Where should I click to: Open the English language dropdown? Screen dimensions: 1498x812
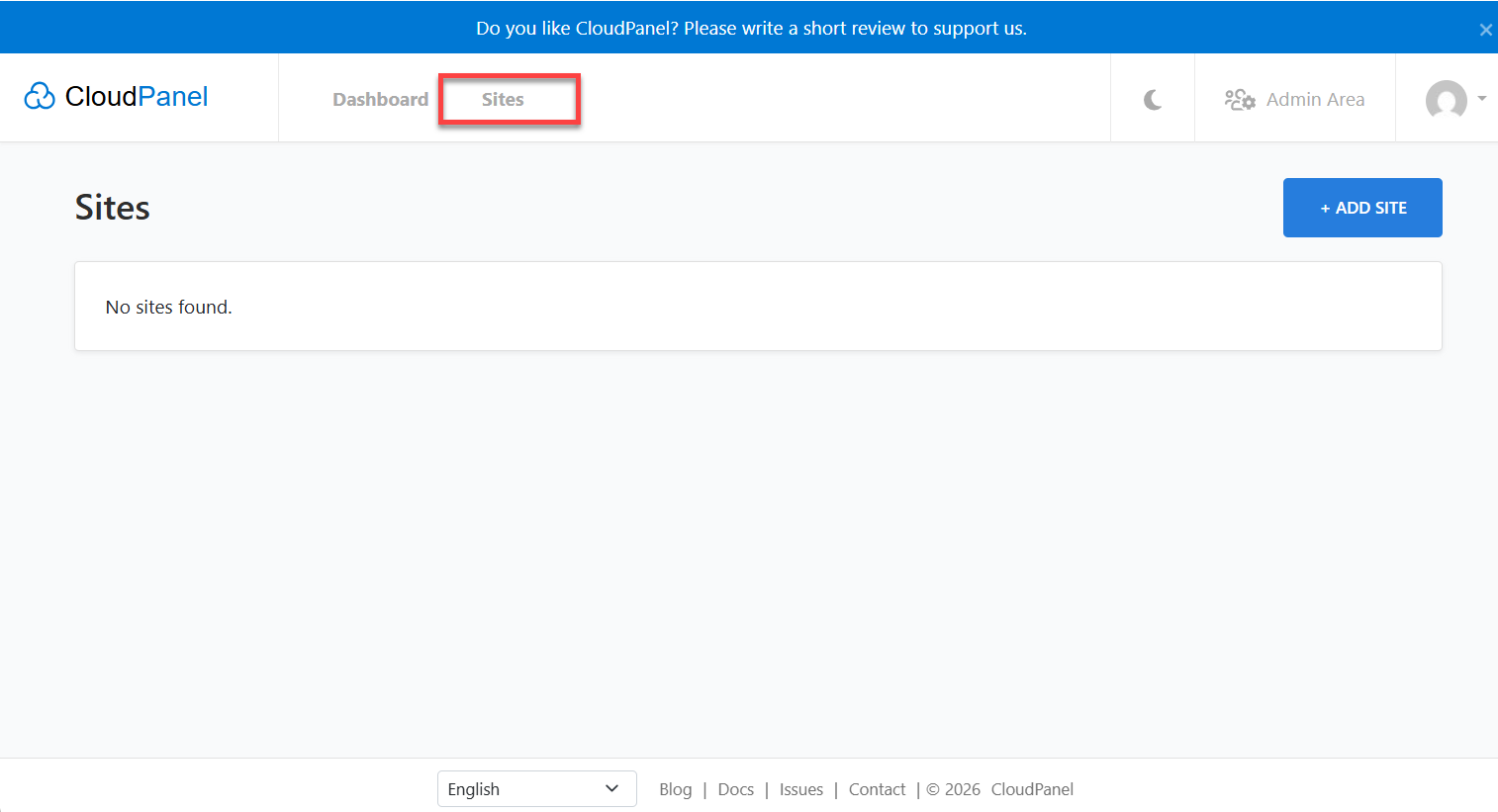[536, 789]
